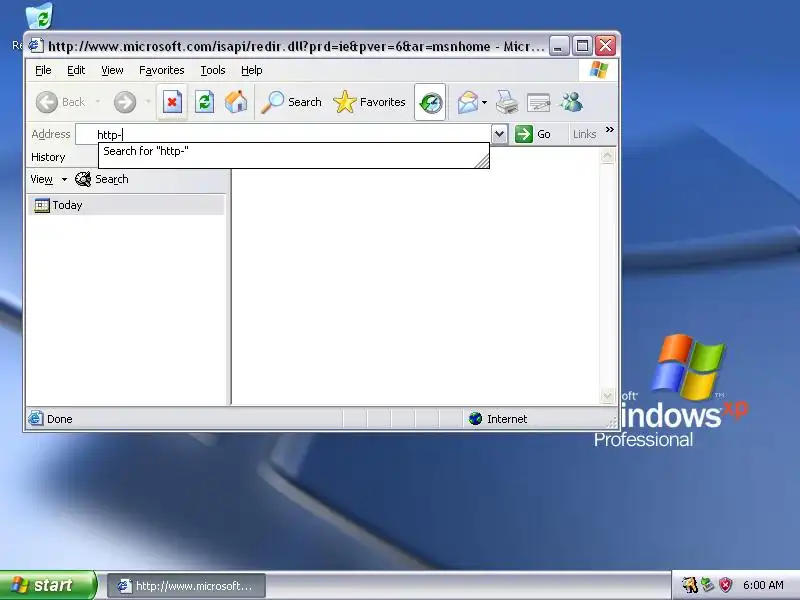Click the Print printer icon
The width and height of the screenshot is (800, 600).
coord(507,102)
